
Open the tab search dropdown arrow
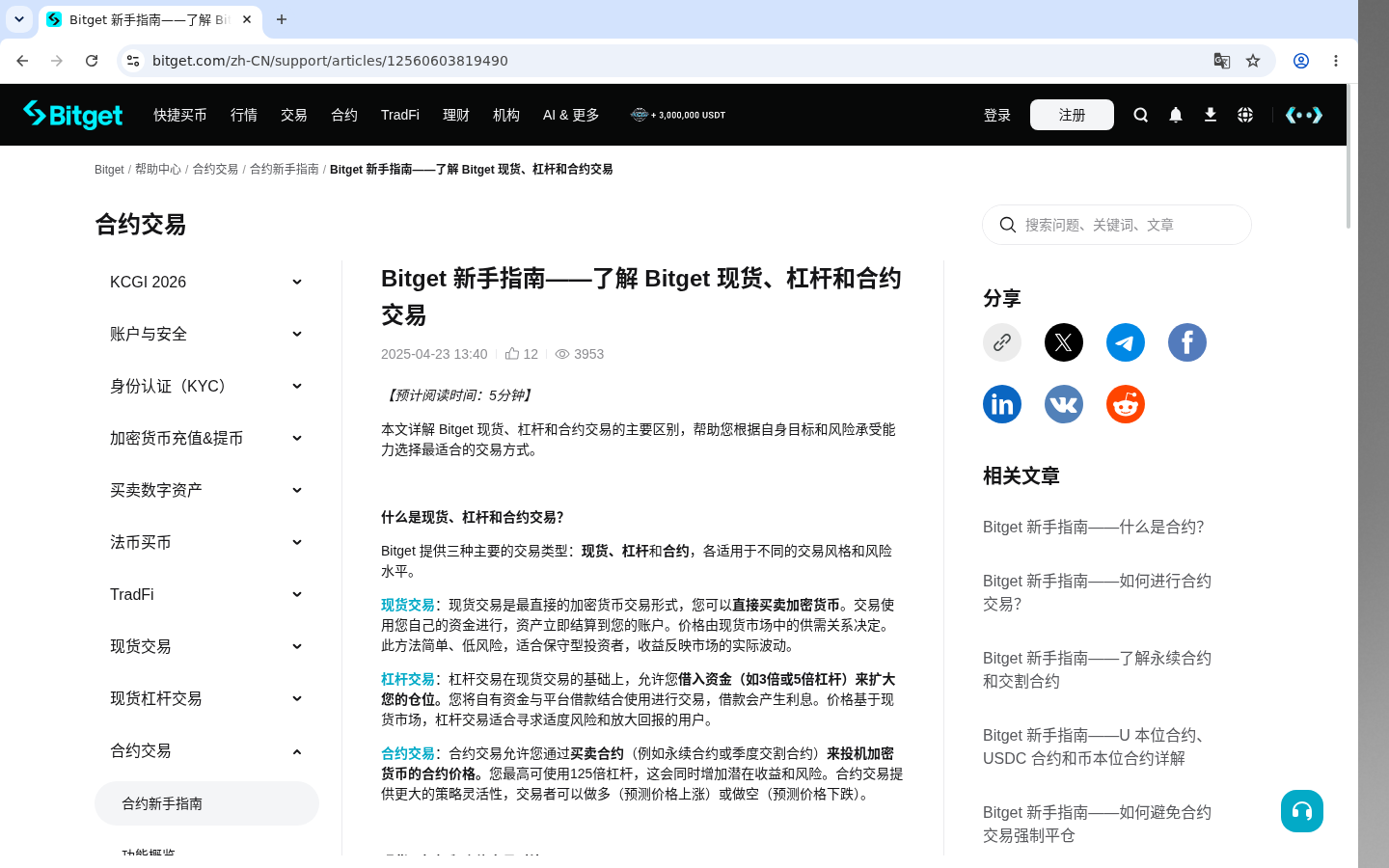point(19,19)
